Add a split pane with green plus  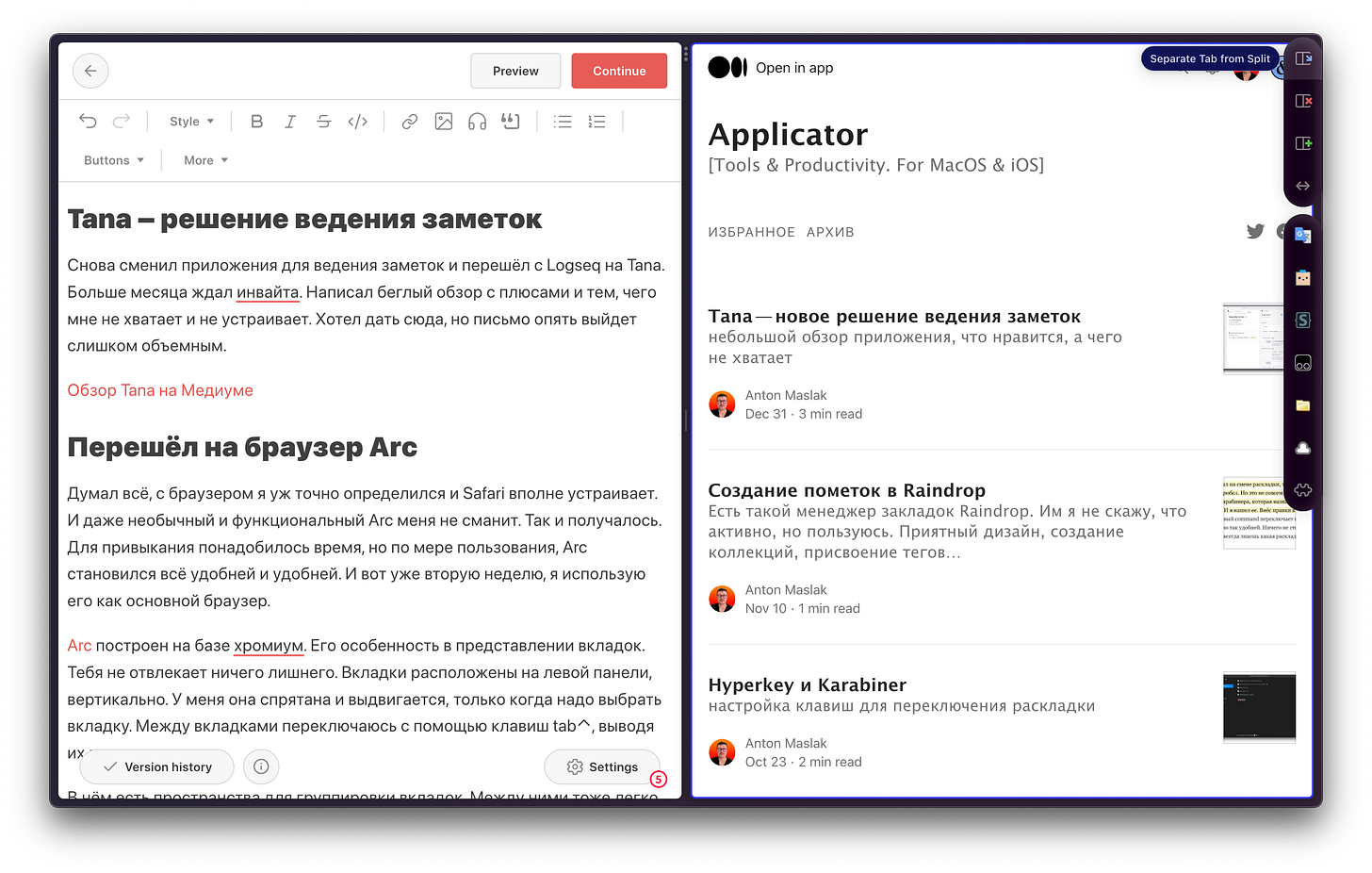[x=1303, y=143]
